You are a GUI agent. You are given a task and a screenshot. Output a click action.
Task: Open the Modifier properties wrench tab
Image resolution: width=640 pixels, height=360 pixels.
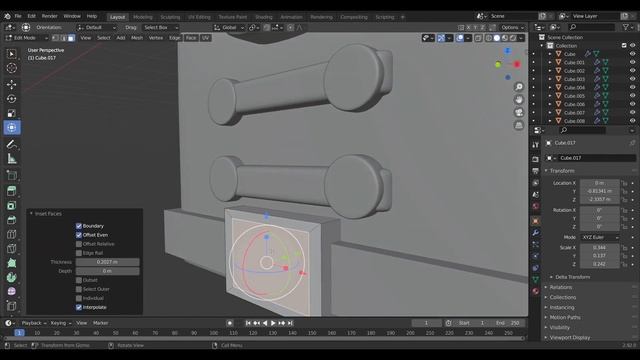click(536, 233)
